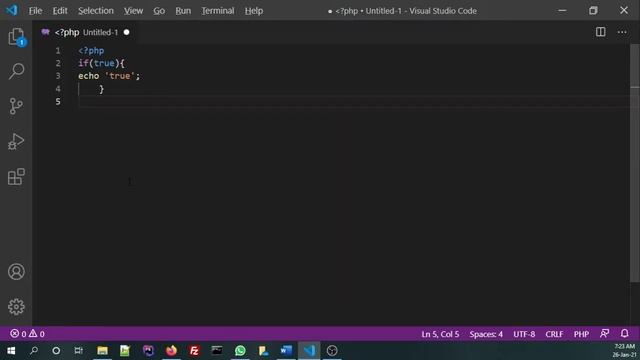The height and width of the screenshot is (360, 640).
Task: Open Windows search from taskbar
Action: (x=34, y=351)
